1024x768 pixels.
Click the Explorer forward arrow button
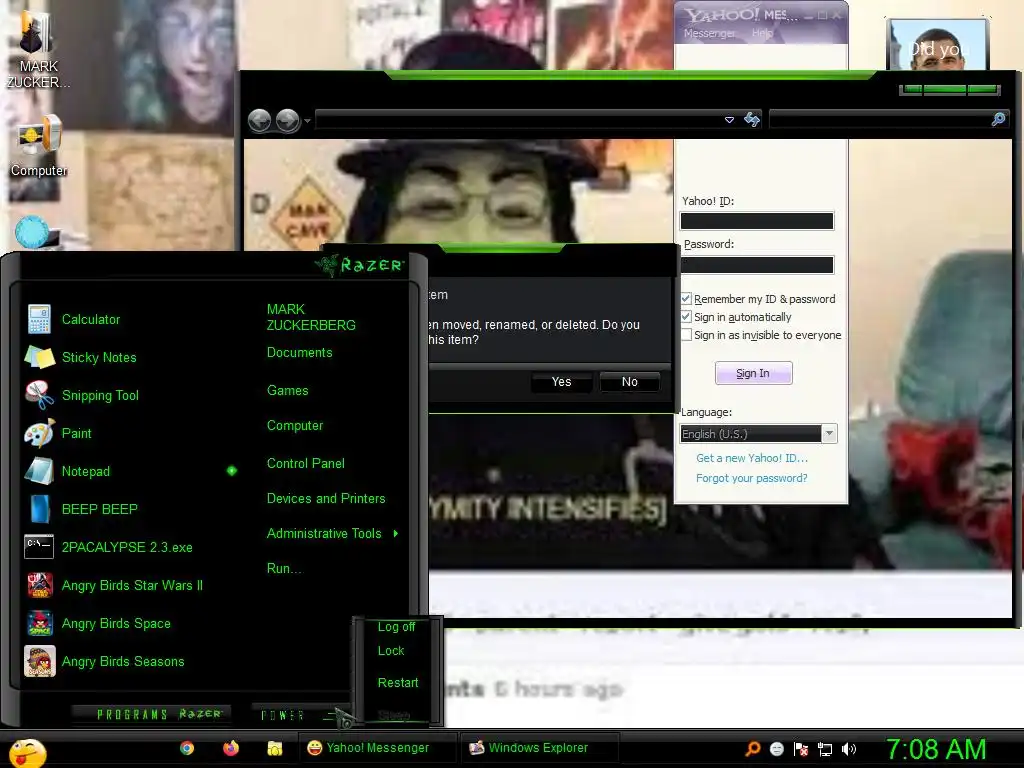287,120
